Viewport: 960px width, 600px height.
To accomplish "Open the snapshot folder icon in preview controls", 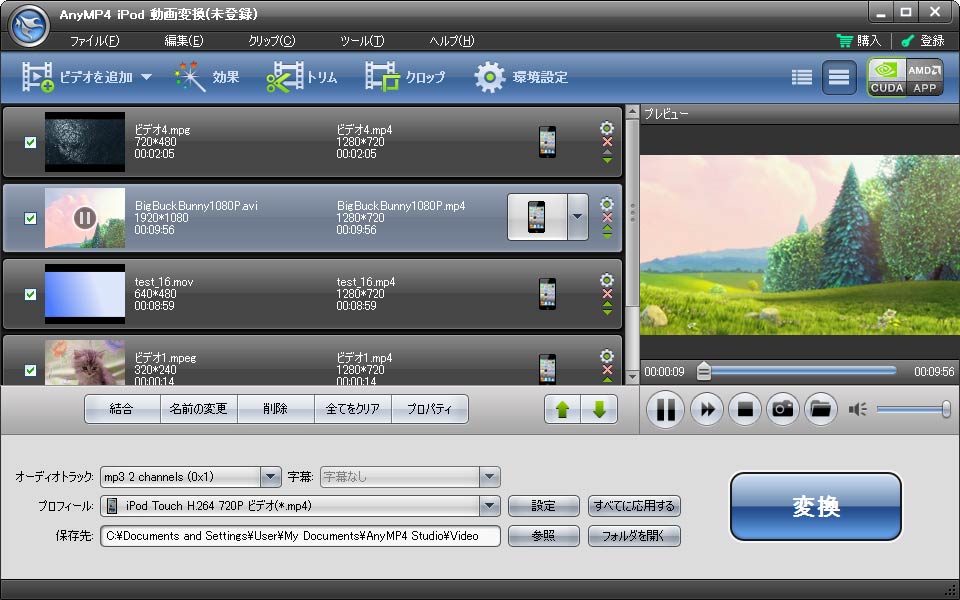I will (820, 409).
